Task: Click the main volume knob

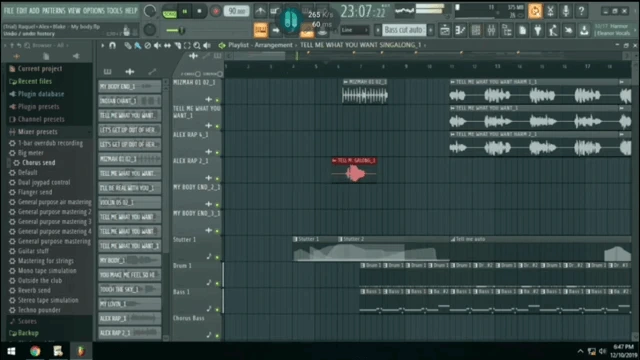Action: (150, 11)
